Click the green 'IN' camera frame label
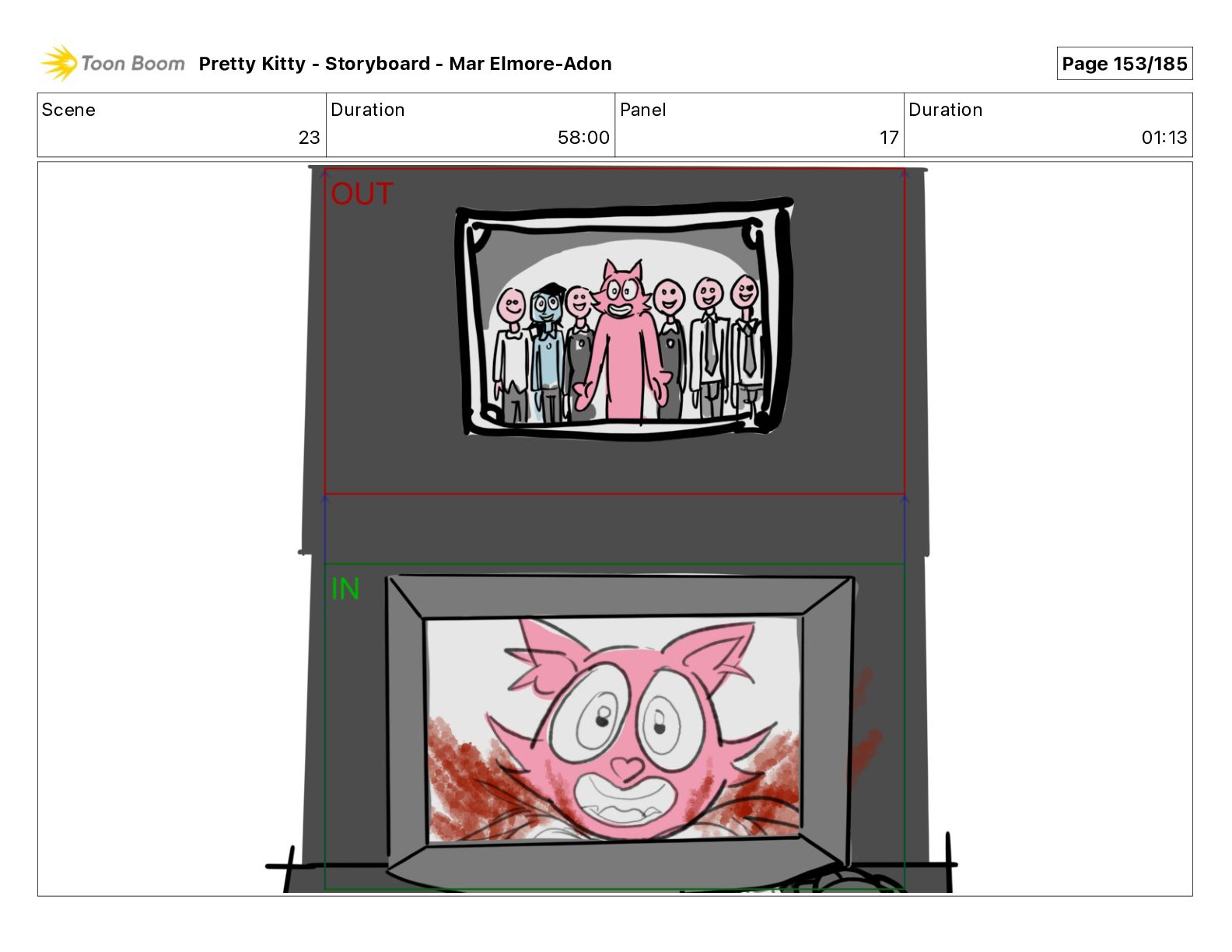 (x=345, y=589)
